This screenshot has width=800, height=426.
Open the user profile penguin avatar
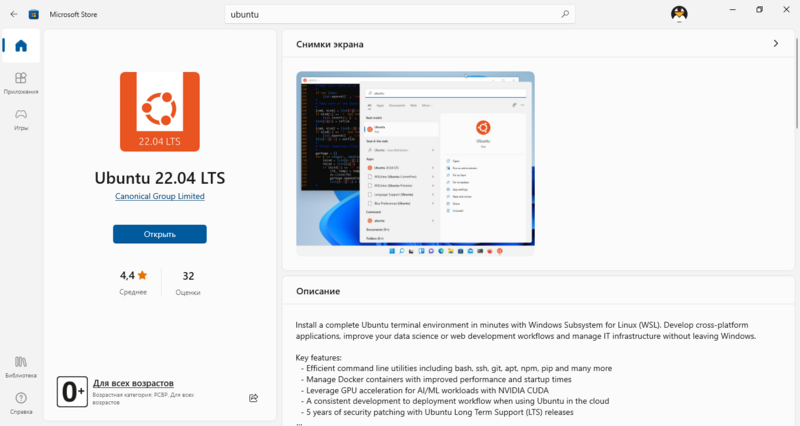click(x=679, y=13)
